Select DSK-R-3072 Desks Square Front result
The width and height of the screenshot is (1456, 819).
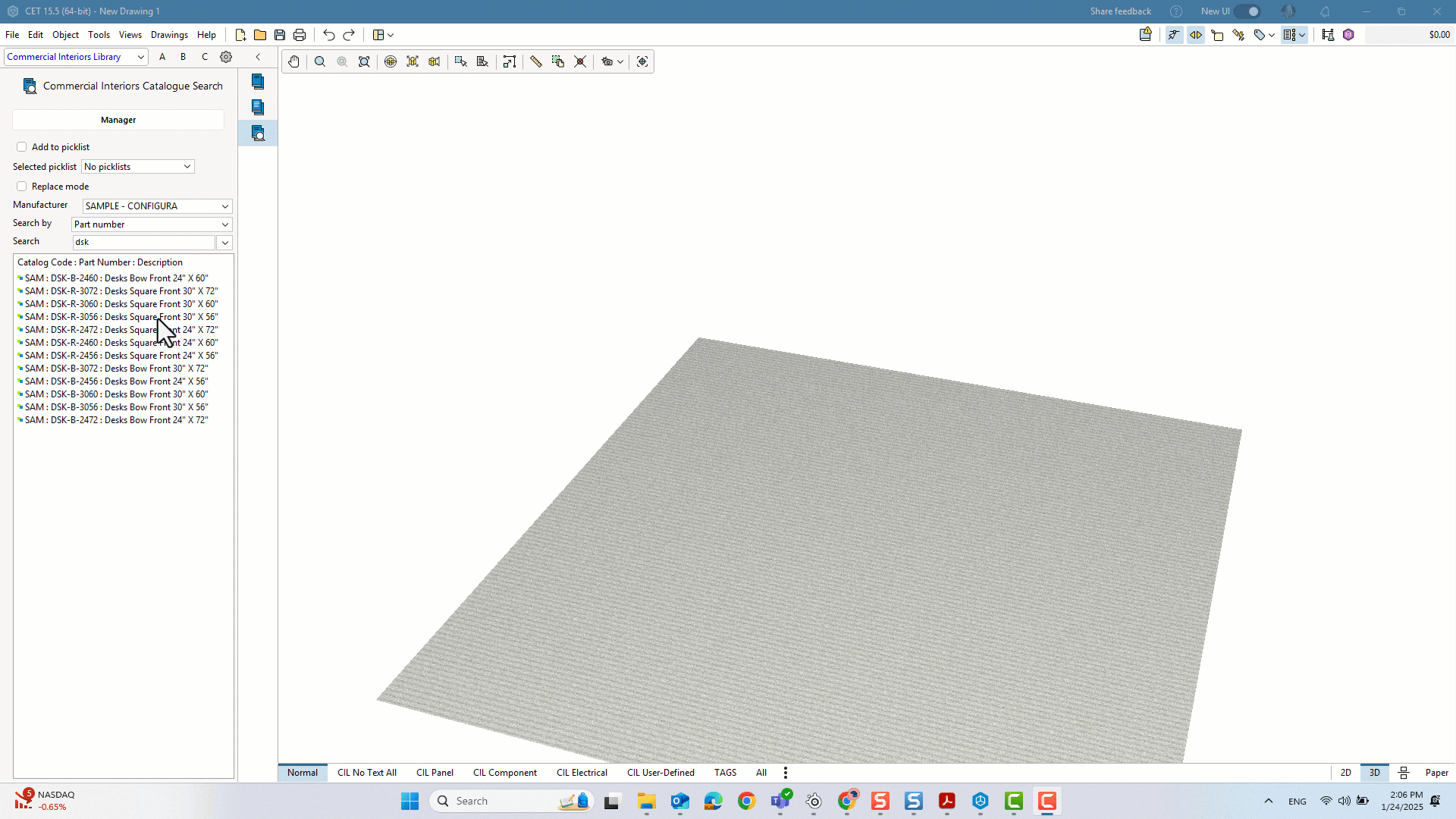click(x=118, y=291)
